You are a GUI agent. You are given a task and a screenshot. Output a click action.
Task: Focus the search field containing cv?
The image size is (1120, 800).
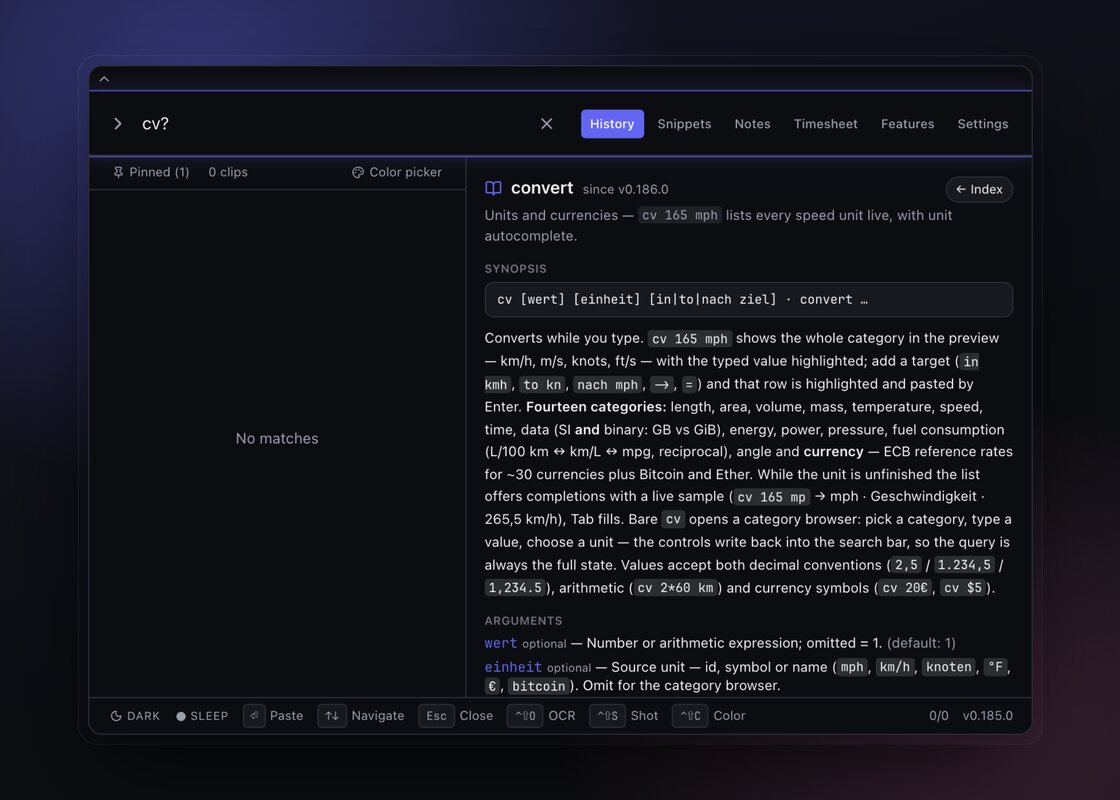(332, 124)
